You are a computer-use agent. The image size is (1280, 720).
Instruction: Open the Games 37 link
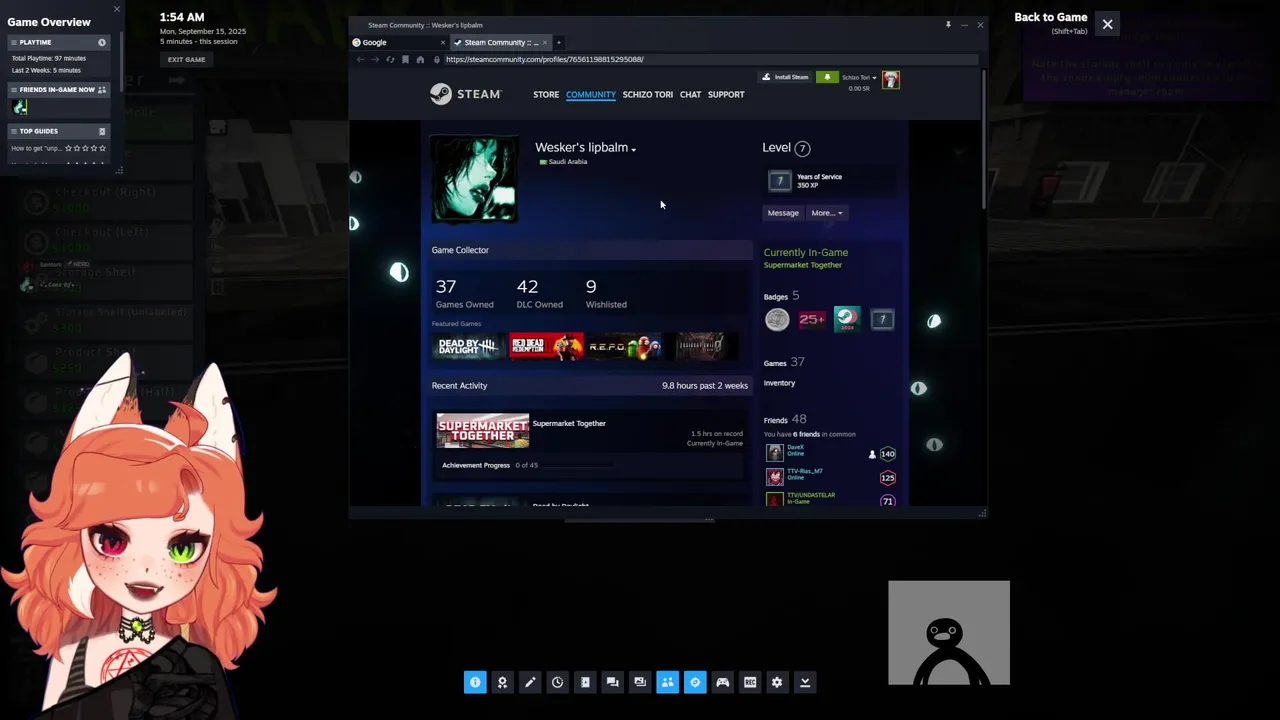(x=784, y=362)
